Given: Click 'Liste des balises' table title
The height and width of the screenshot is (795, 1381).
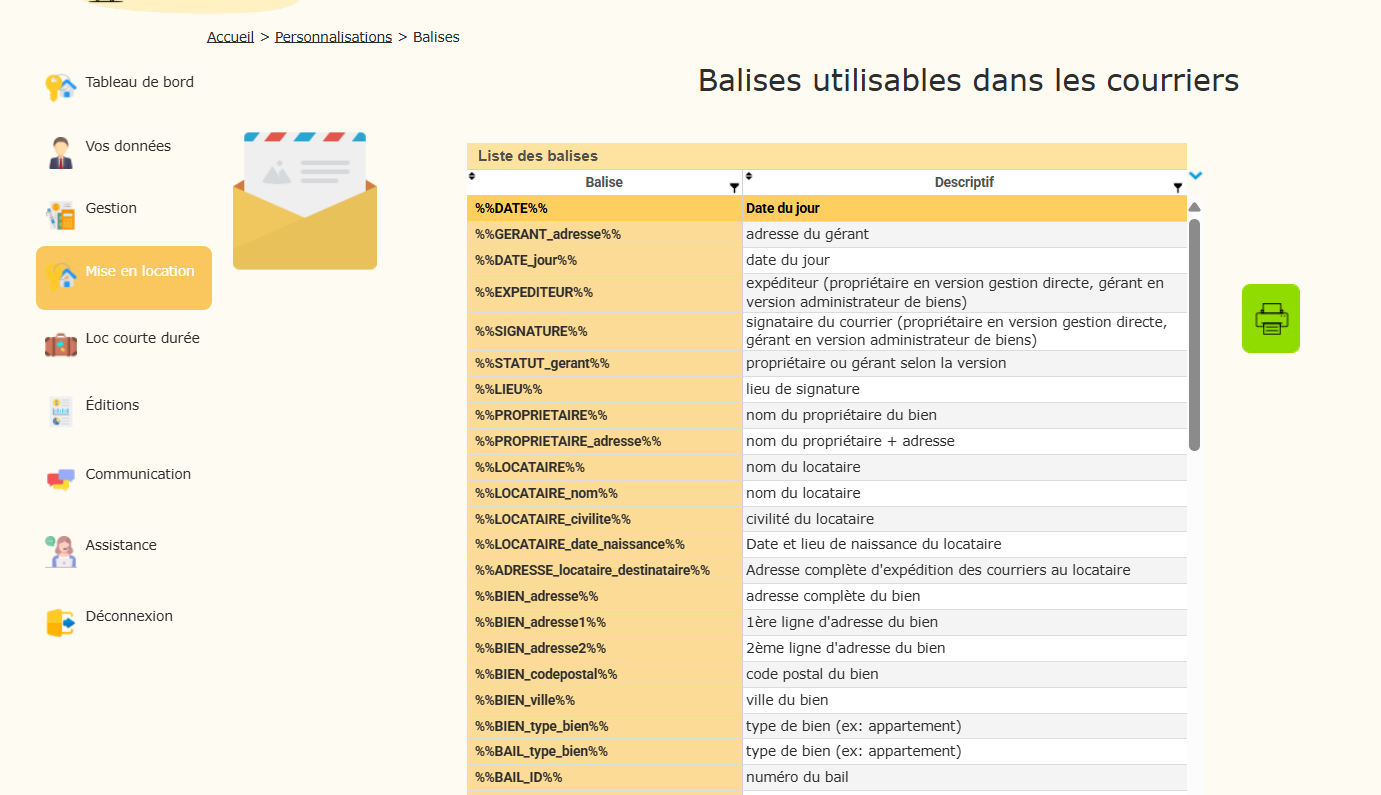Looking at the screenshot, I should pos(538,156).
